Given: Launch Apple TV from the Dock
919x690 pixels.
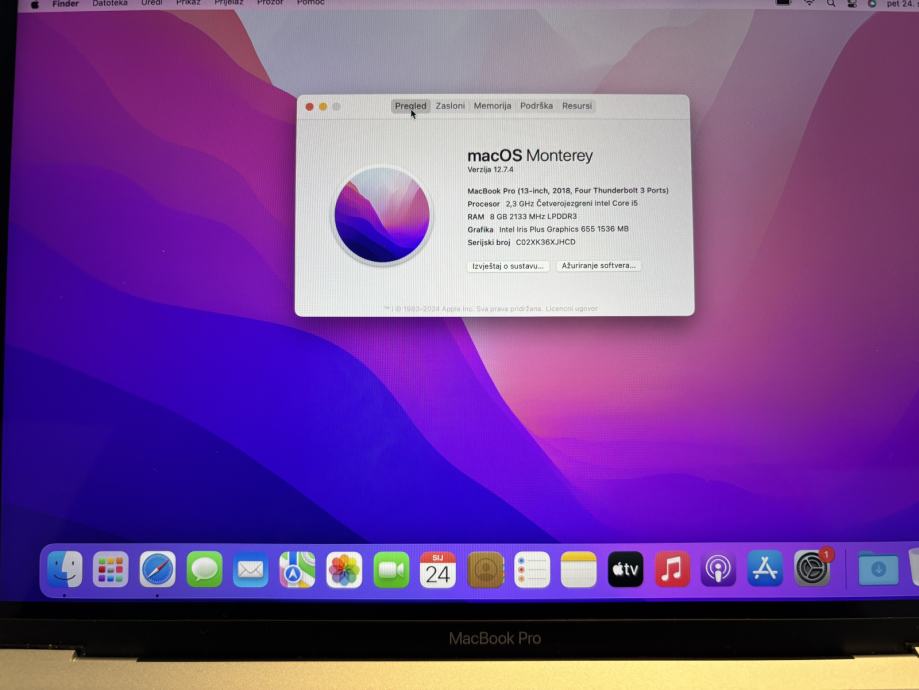Looking at the screenshot, I should point(625,569).
